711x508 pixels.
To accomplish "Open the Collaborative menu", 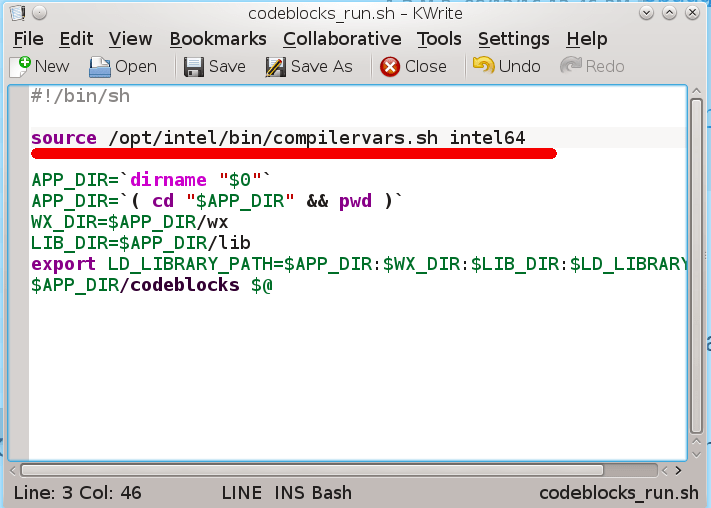I will pos(342,39).
